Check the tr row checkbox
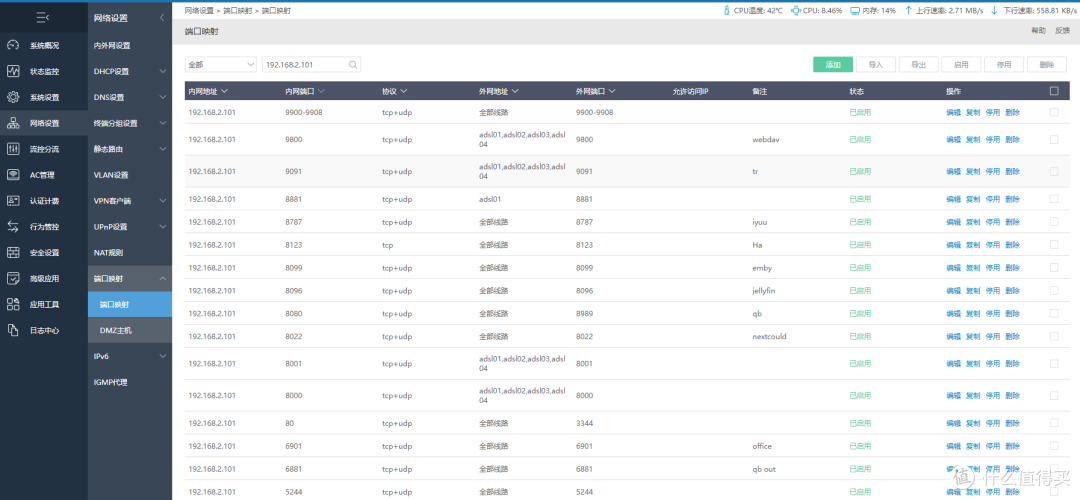This screenshot has width=1080, height=500. (1054, 171)
